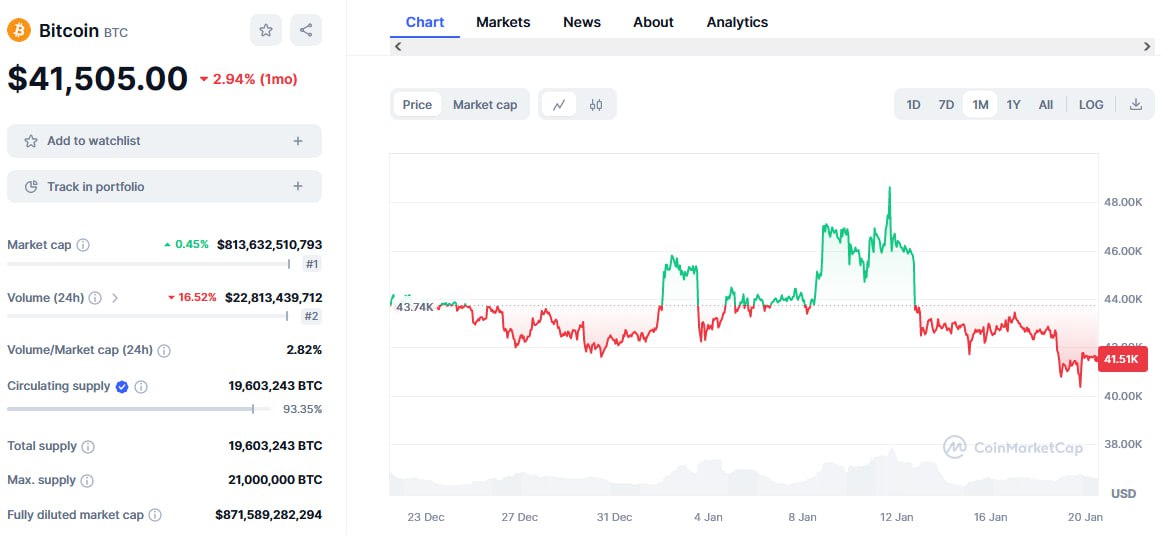Open the Analytics tab
Viewport: 1161px width, 535px height.
coord(737,22)
